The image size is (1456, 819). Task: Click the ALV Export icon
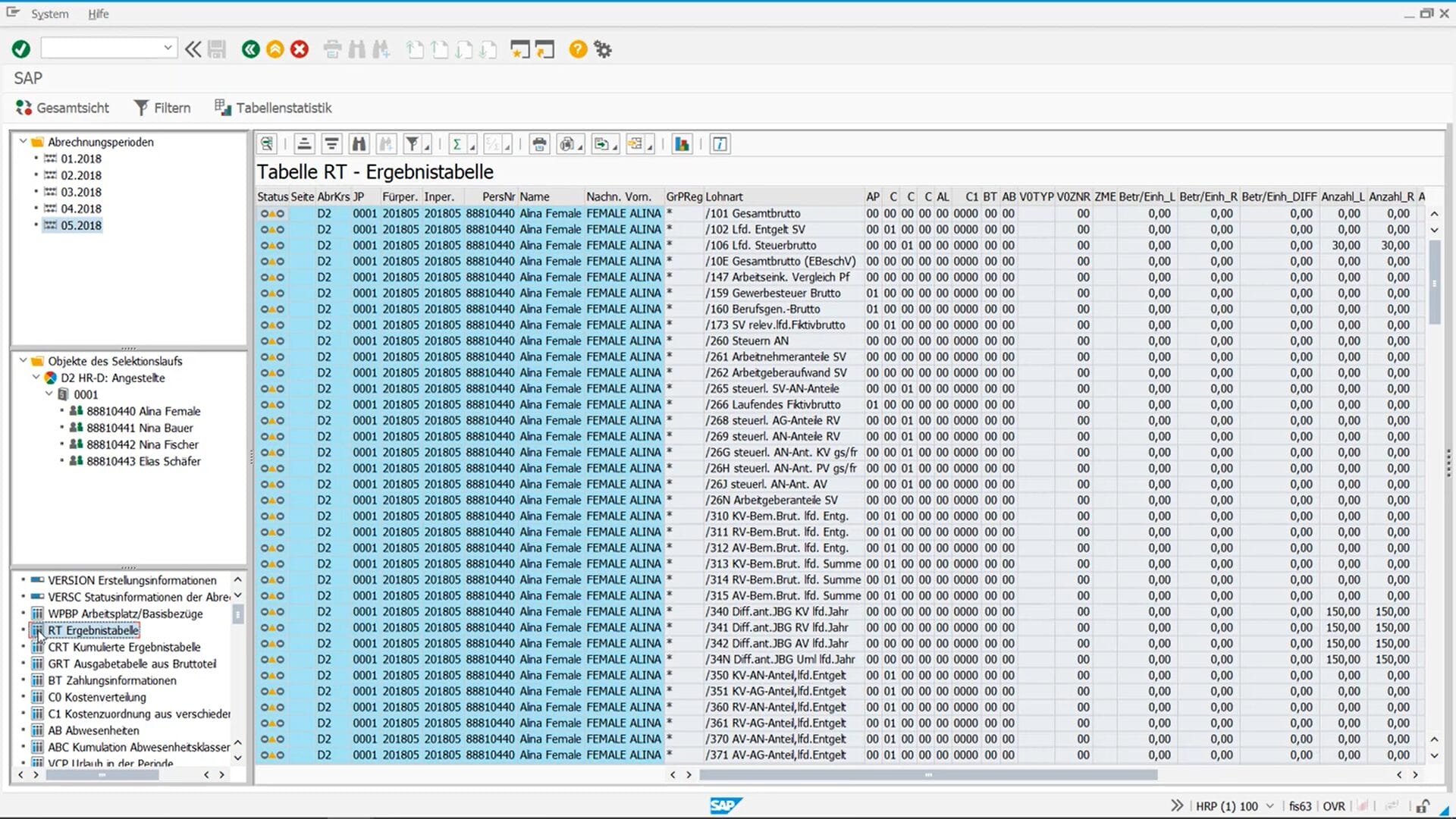[x=601, y=144]
